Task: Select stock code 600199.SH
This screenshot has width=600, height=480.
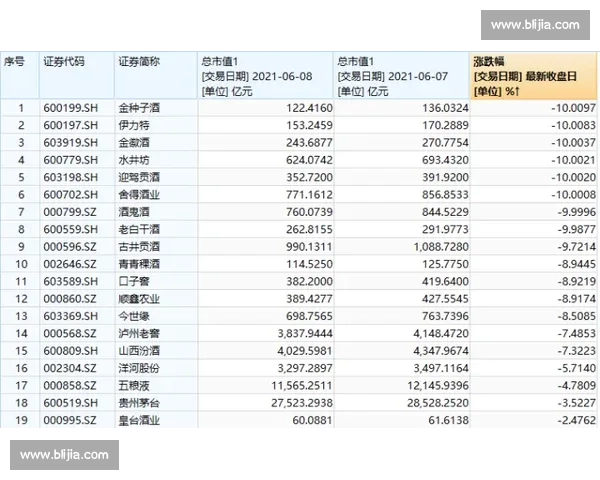Action: pos(70,108)
